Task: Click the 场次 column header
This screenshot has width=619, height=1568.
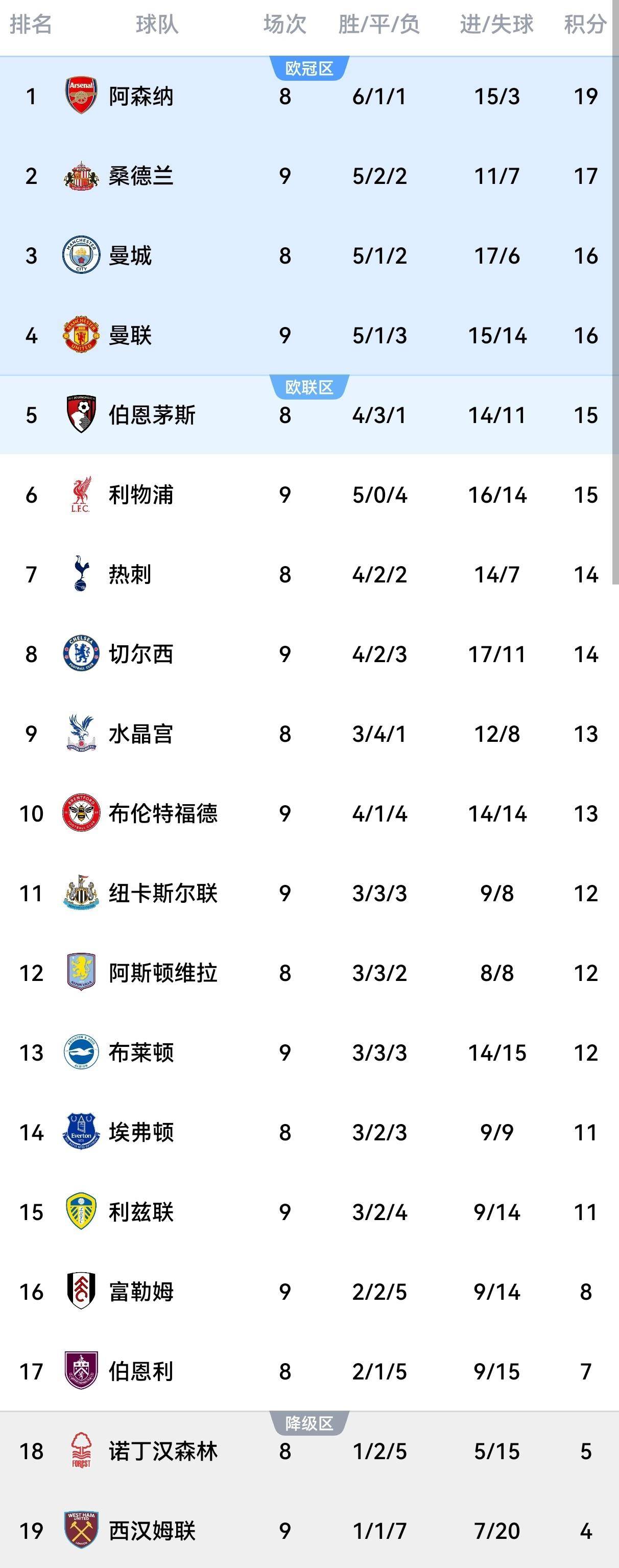Action: [x=285, y=25]
